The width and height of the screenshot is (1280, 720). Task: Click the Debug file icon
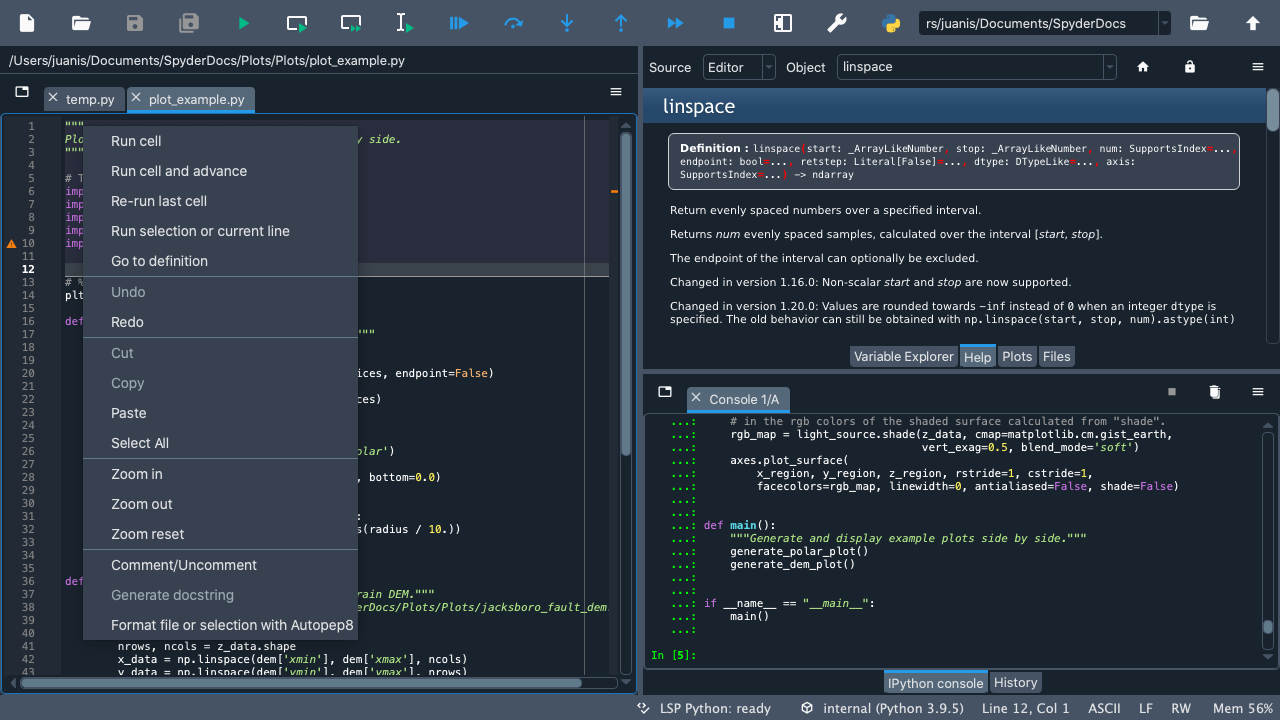pos(458,23)
